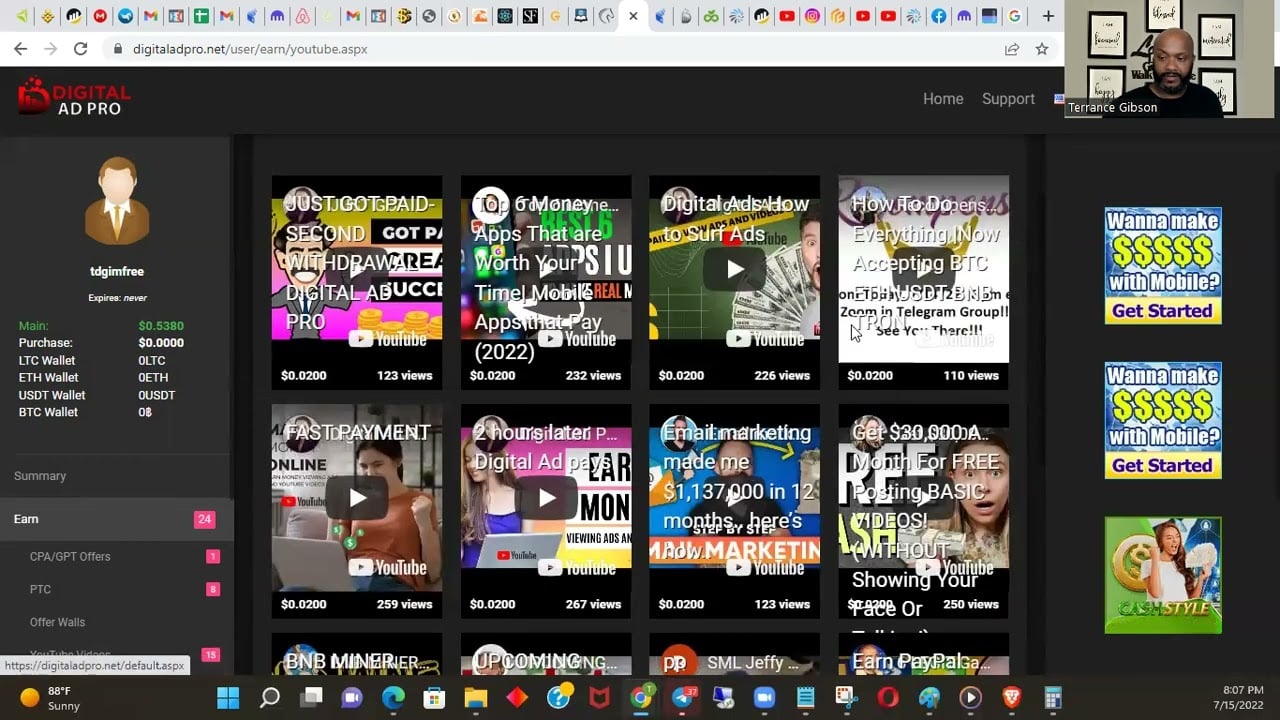Open Brave browser from the taskbar
Viewport: 1280px width, 720px height.
click(x=1011, y=697)
